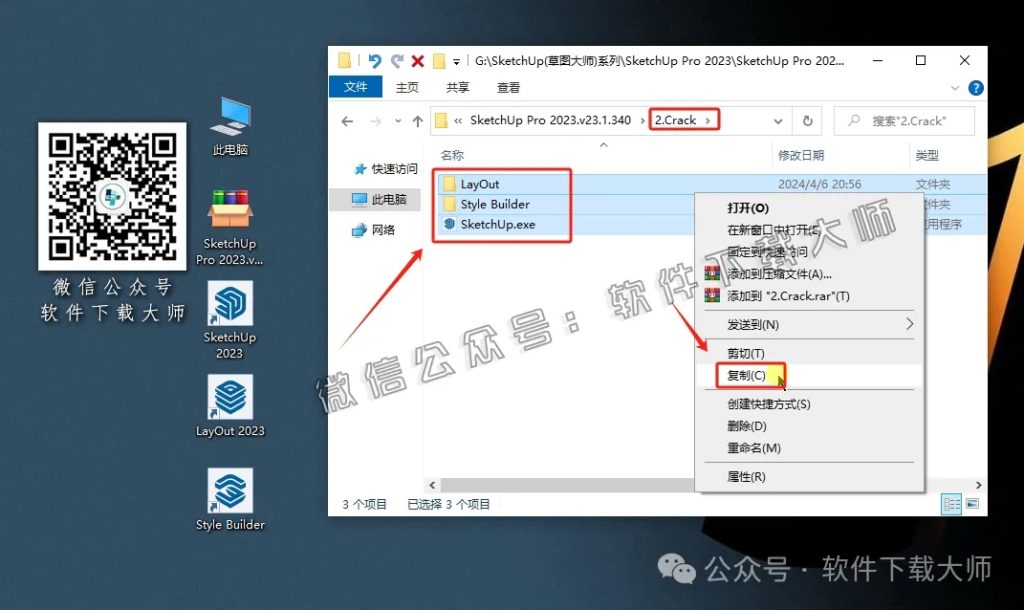Open the address bar history dropdown
Viewport: 1024px width, 610px height.
779,120
